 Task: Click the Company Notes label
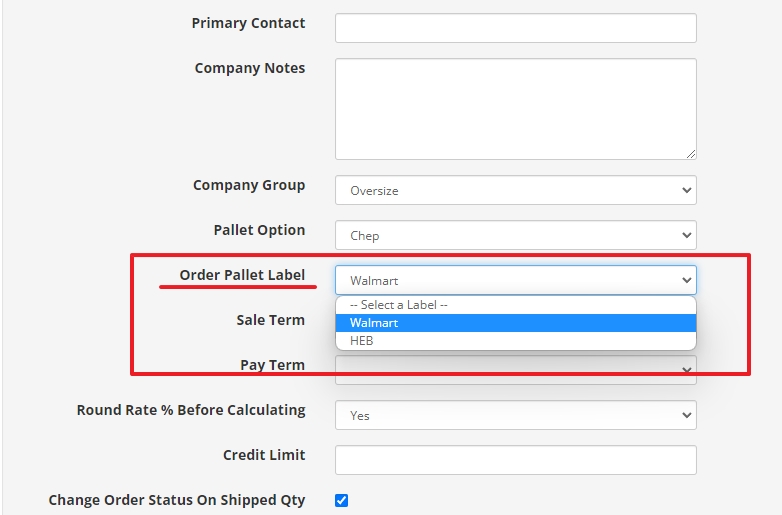(249, 68)
